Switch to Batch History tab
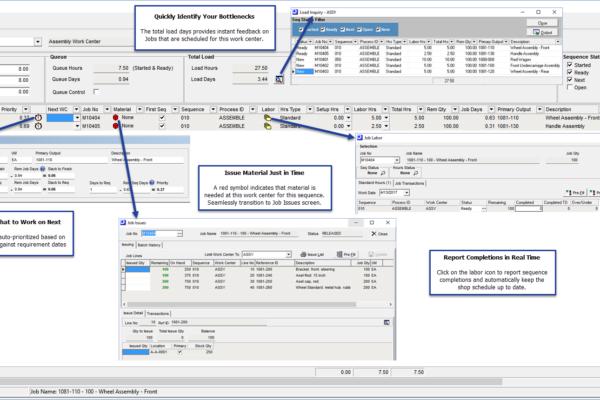The height and width of the screenshot is (400, 600). [x=149, y=245]
